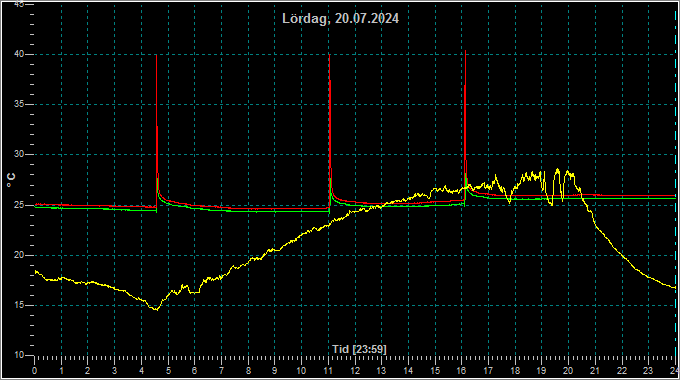Click the yellow curve's start at hour 0
The width and height of the screenshot is (680, 380).
36,272
